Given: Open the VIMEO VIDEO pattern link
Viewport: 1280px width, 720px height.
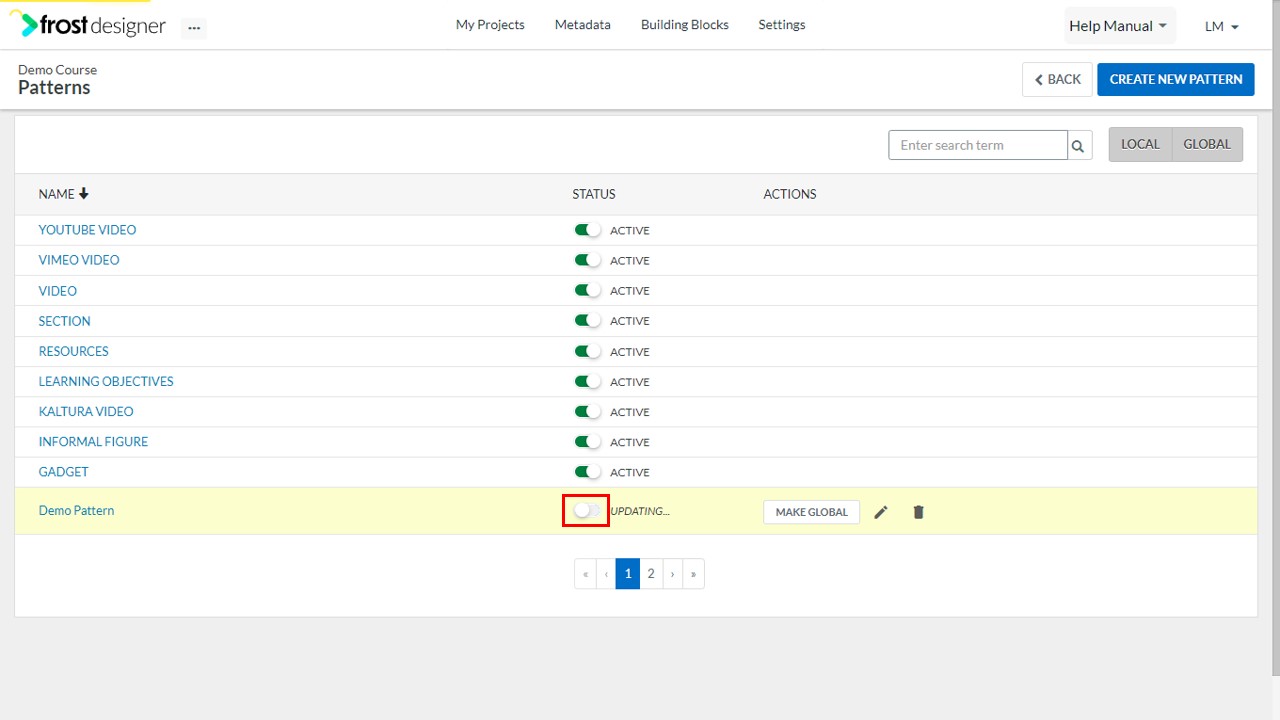Looking at the screenshot, I should (79, 260).
